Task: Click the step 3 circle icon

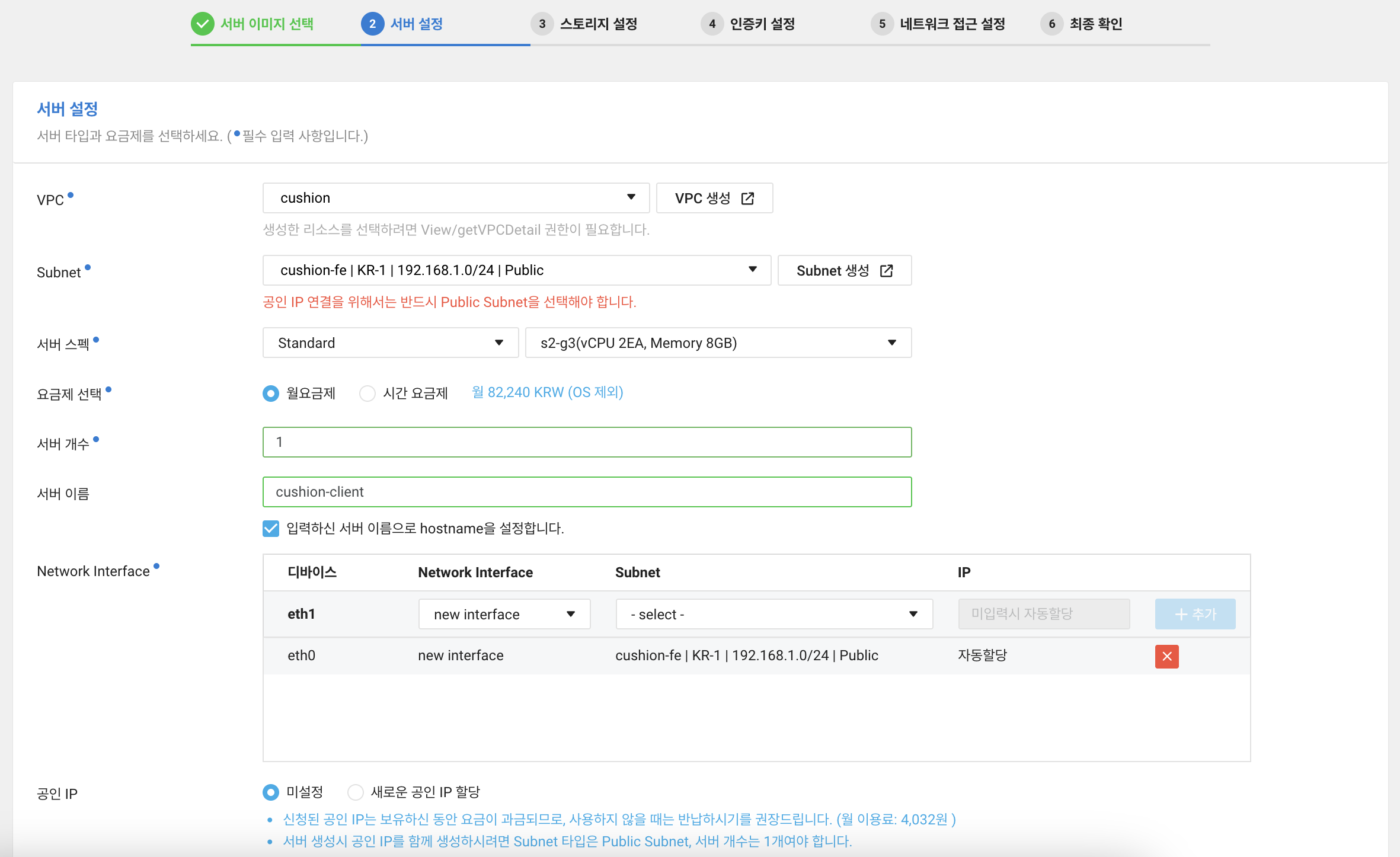Action: click(x=542, y=24)
